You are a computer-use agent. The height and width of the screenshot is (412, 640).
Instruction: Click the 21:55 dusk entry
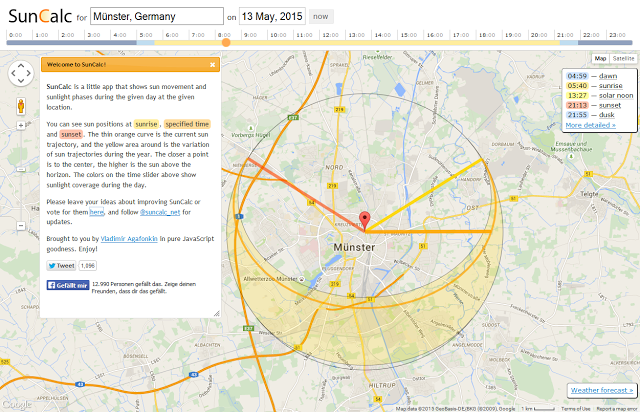(x=590, y=115)
